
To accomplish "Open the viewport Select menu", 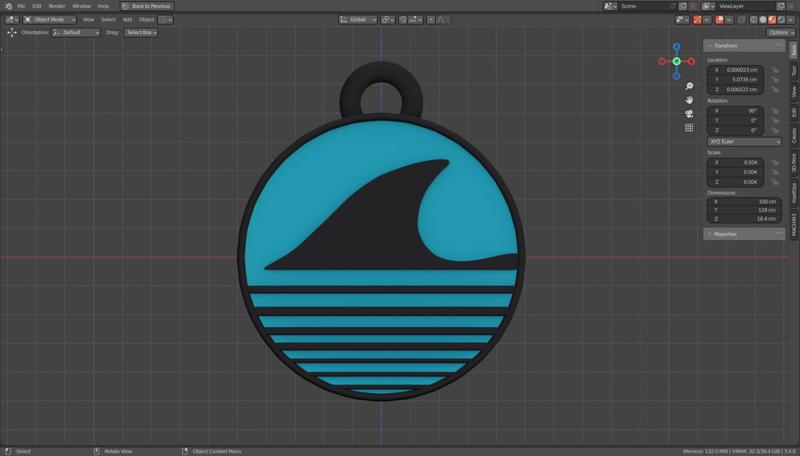I will [x=108, y=19].
